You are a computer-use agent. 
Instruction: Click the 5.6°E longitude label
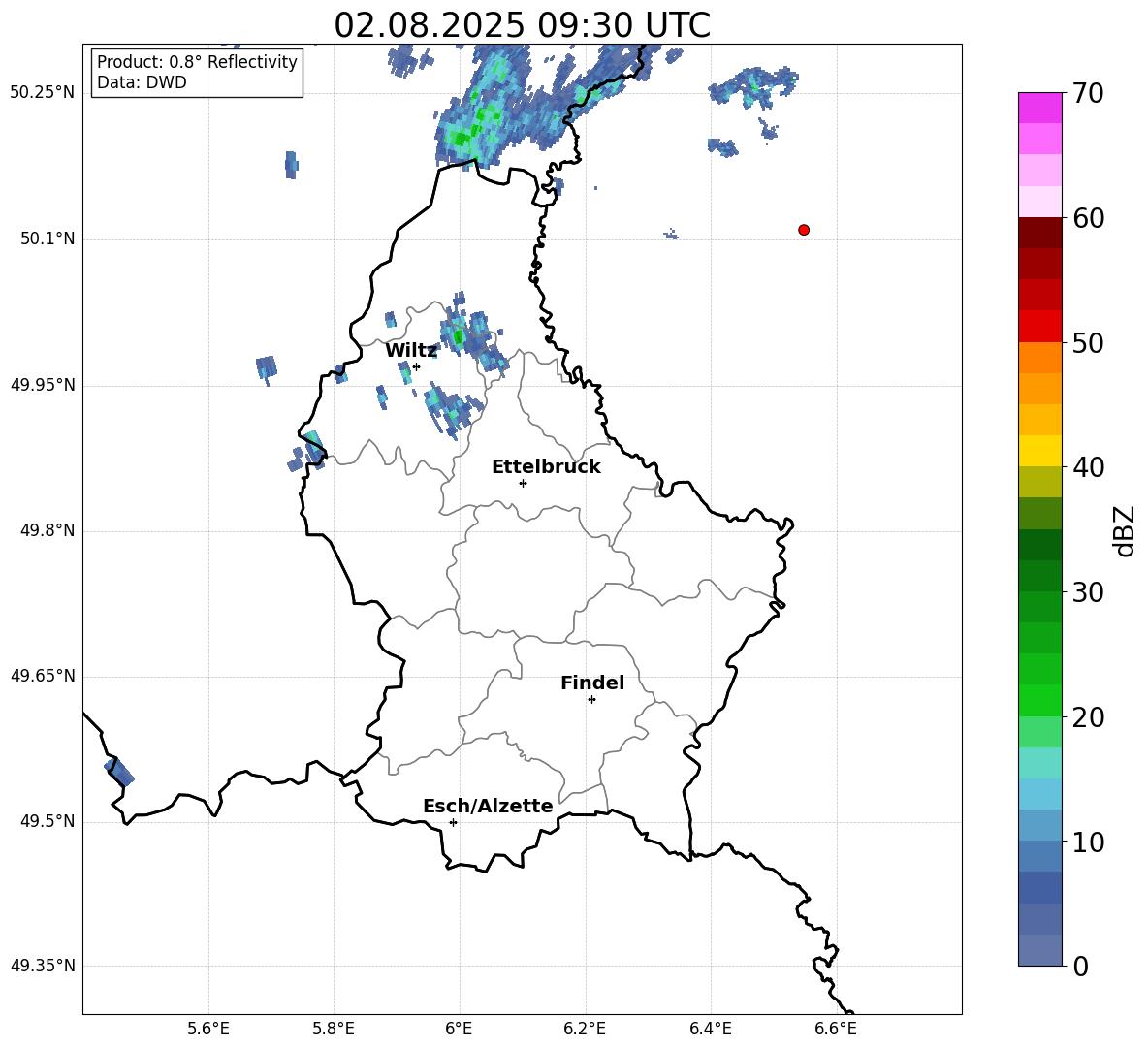(x=208, y=1029)
